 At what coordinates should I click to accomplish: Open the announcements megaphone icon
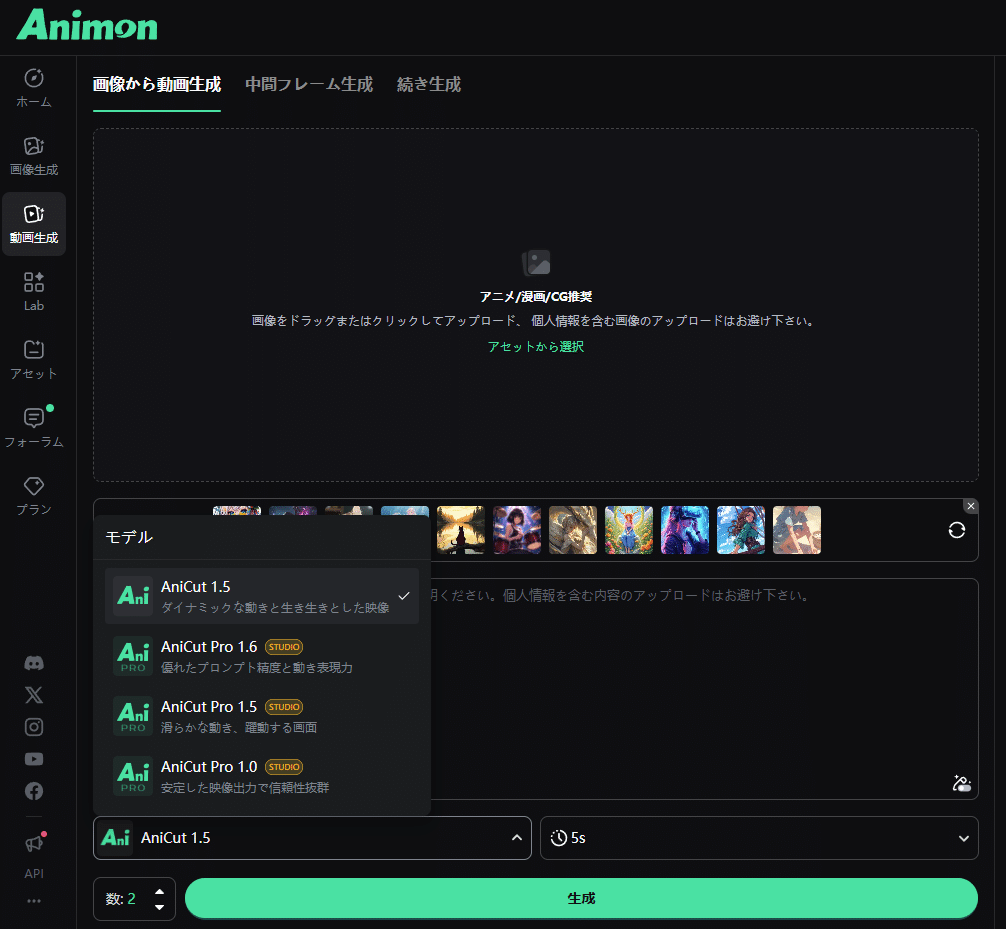33,842
